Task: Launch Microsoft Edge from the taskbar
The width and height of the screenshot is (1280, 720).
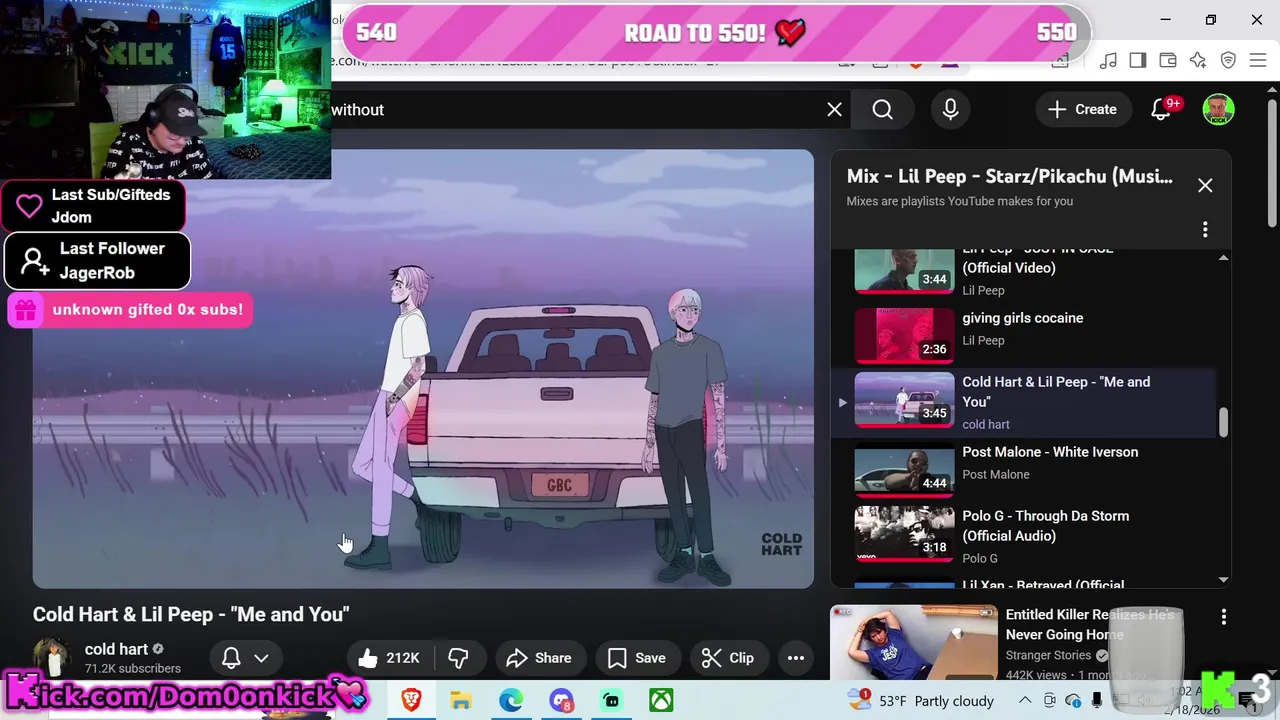Action: pos(511,700)
